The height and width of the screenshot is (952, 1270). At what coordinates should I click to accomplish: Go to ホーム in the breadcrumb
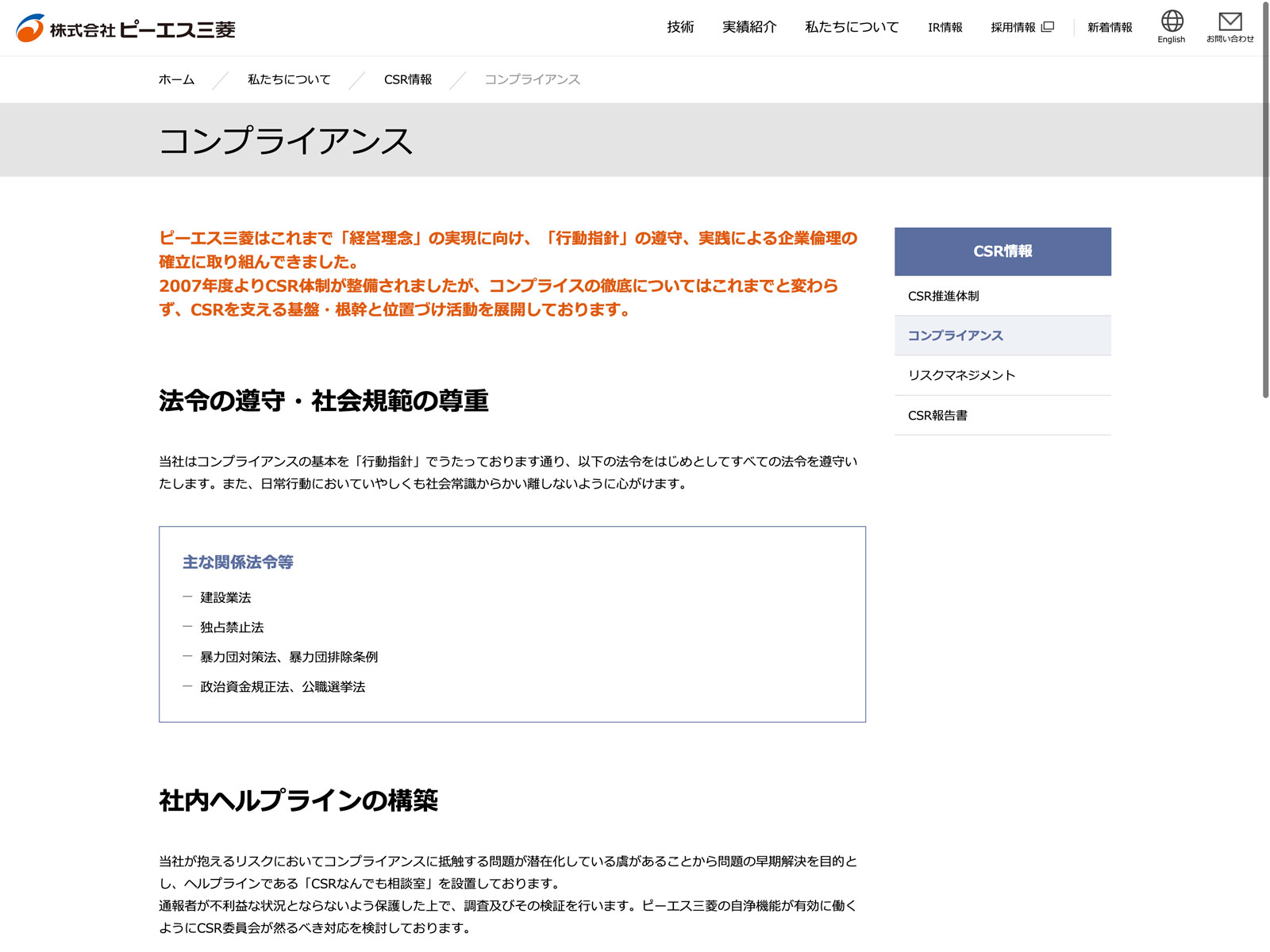176,79
